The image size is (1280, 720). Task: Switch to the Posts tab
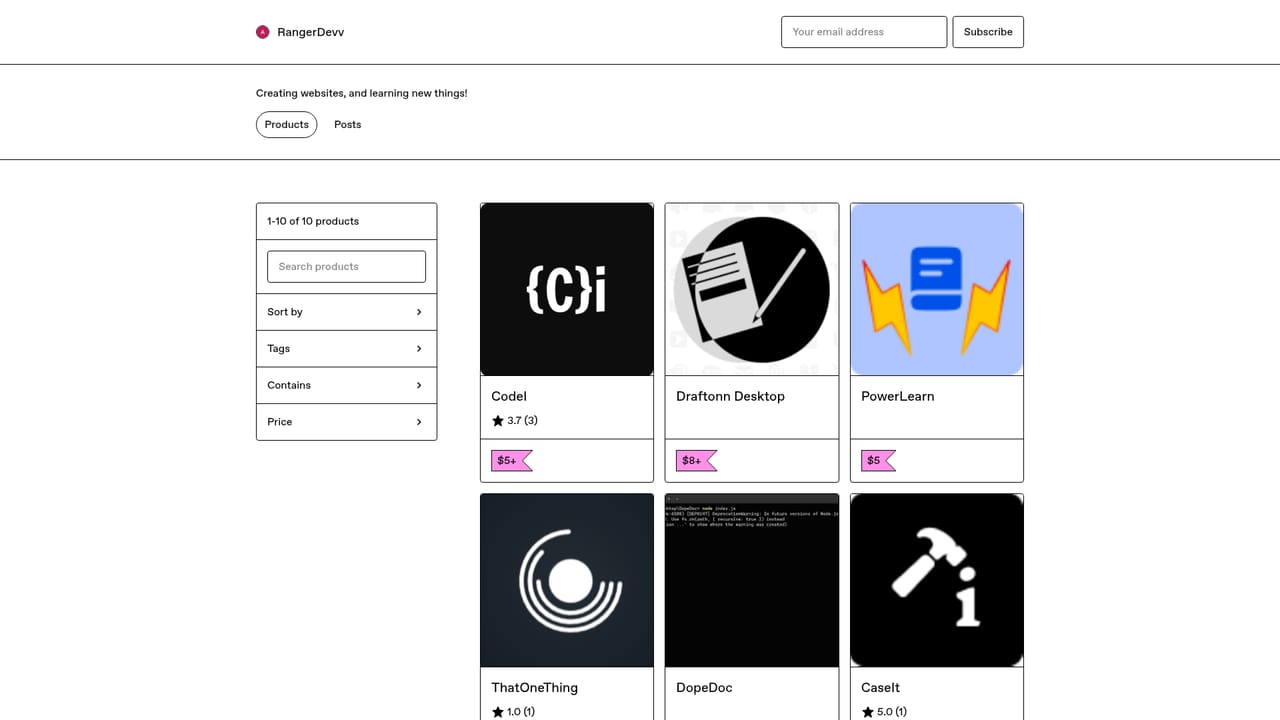348,125
